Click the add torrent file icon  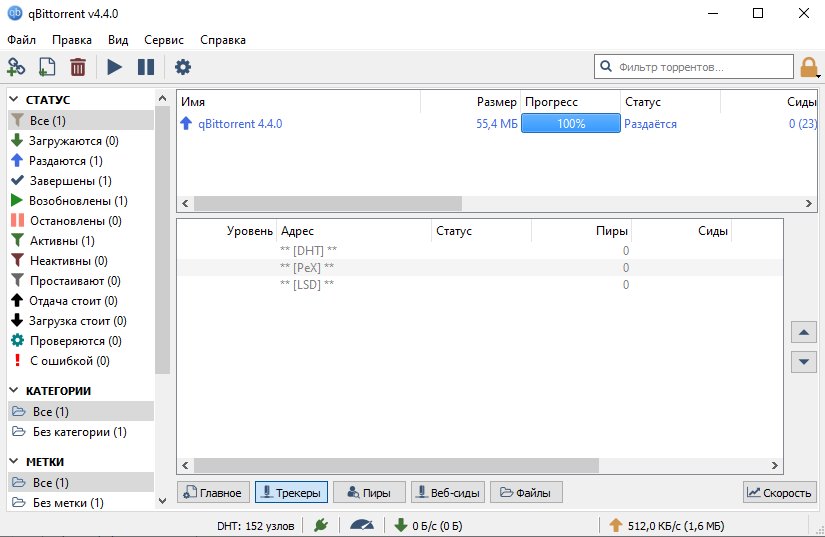[x=46, y=67]
